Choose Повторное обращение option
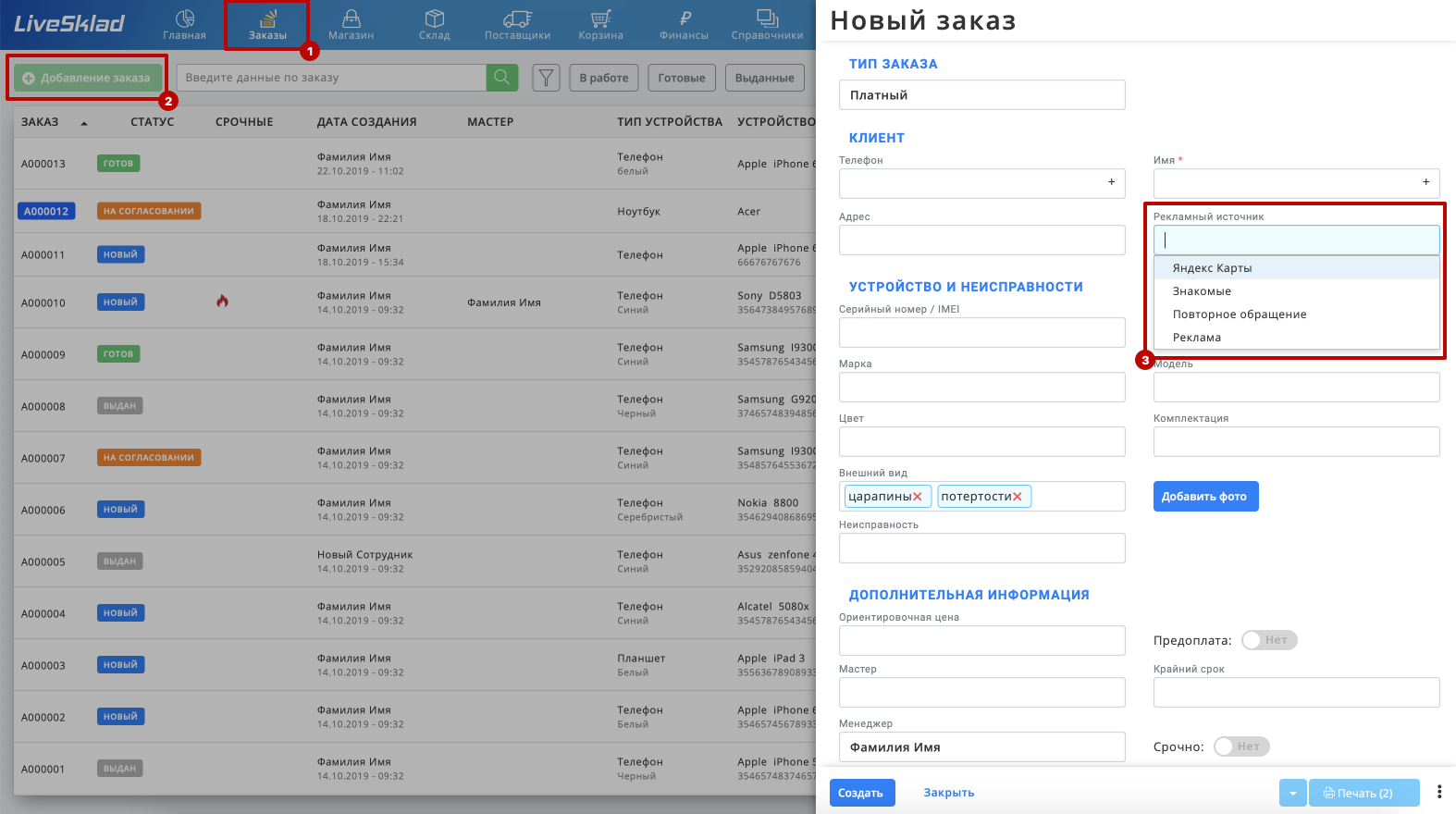 pos(1297,314)
